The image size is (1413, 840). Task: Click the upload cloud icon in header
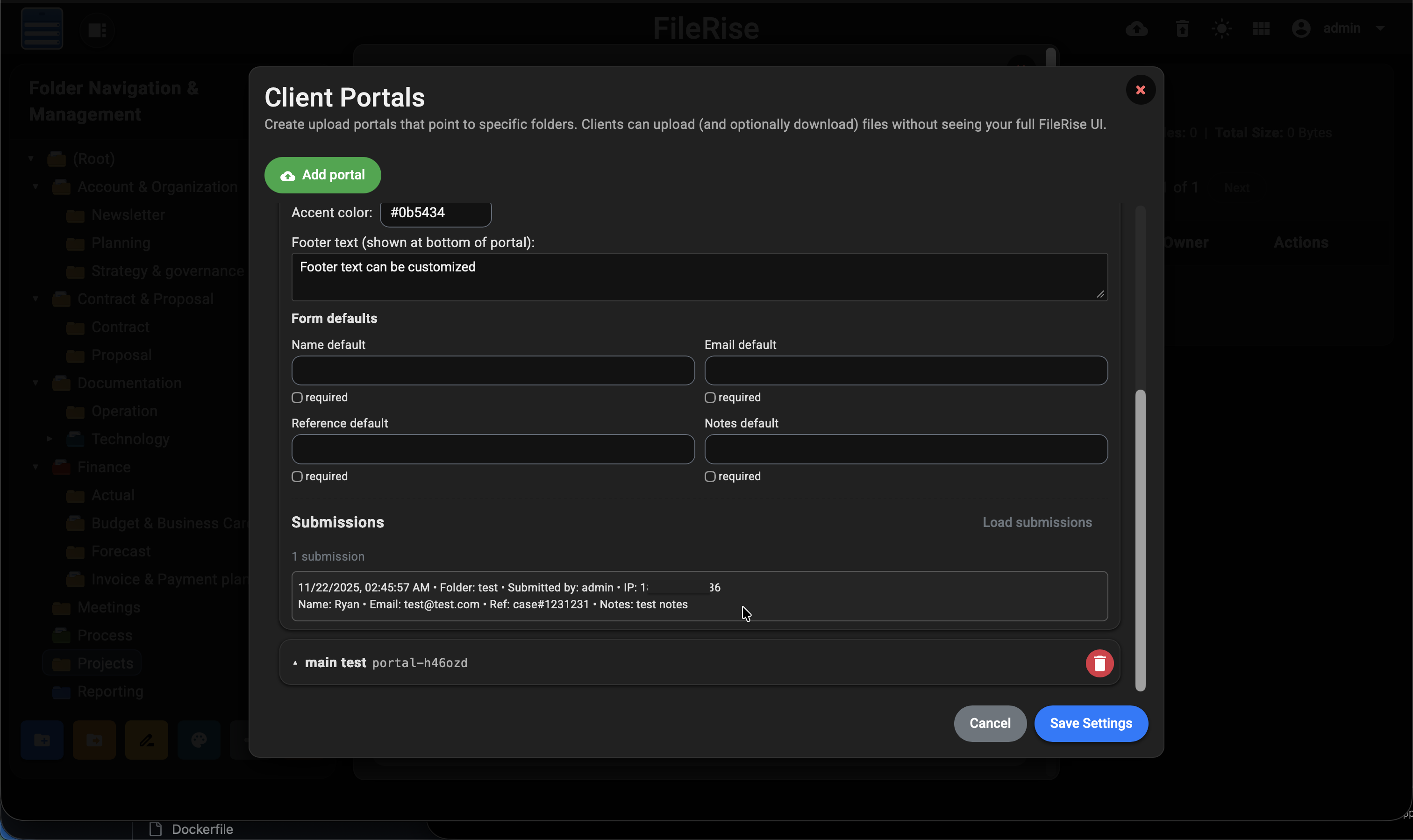(x=1136, y=28)
